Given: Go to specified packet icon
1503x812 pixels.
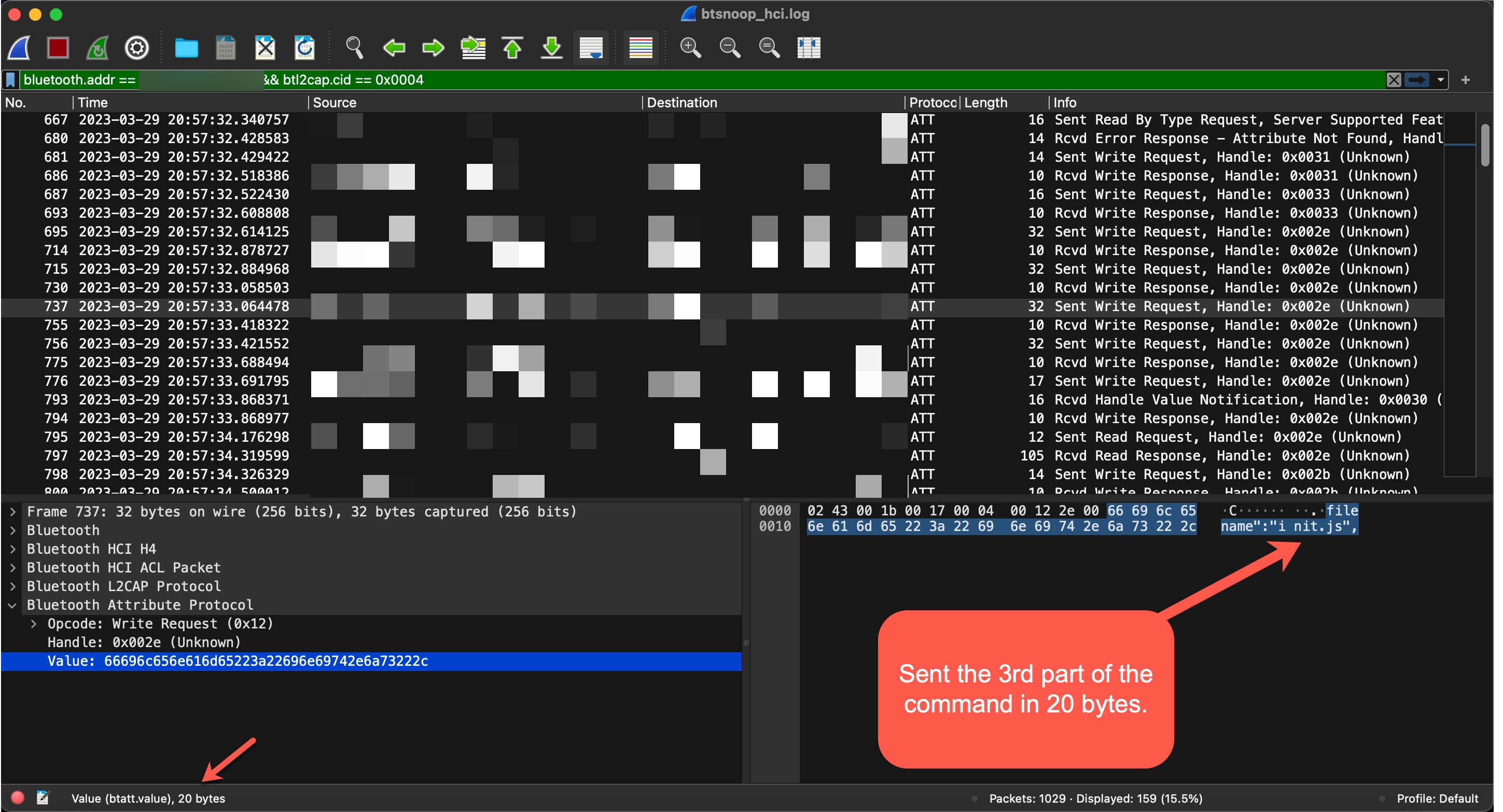Looking at the screenshot, I should pos(473,47).
